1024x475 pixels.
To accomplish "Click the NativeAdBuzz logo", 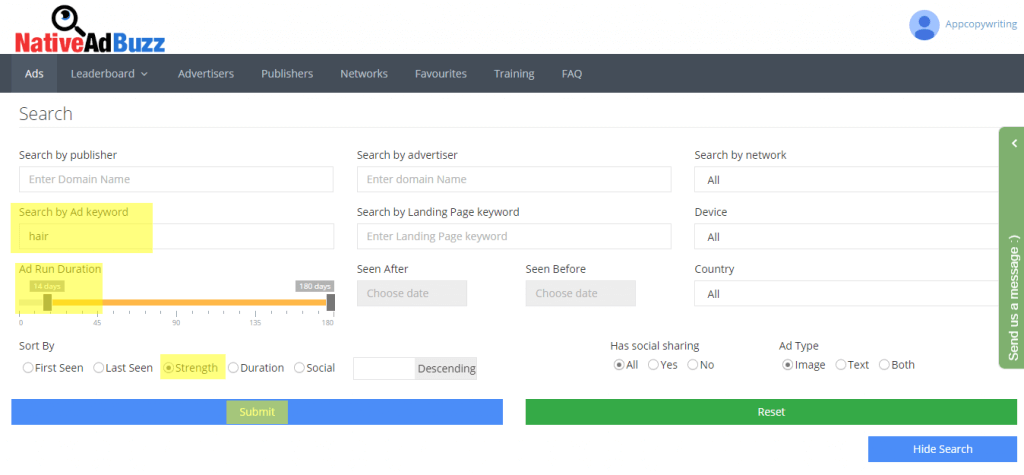I will [89, 30].
